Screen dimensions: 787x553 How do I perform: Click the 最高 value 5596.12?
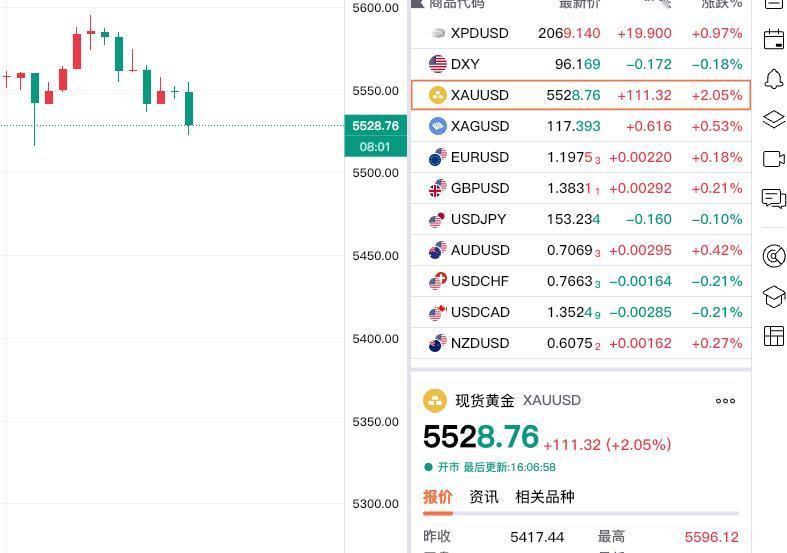[x=712, y=537]
